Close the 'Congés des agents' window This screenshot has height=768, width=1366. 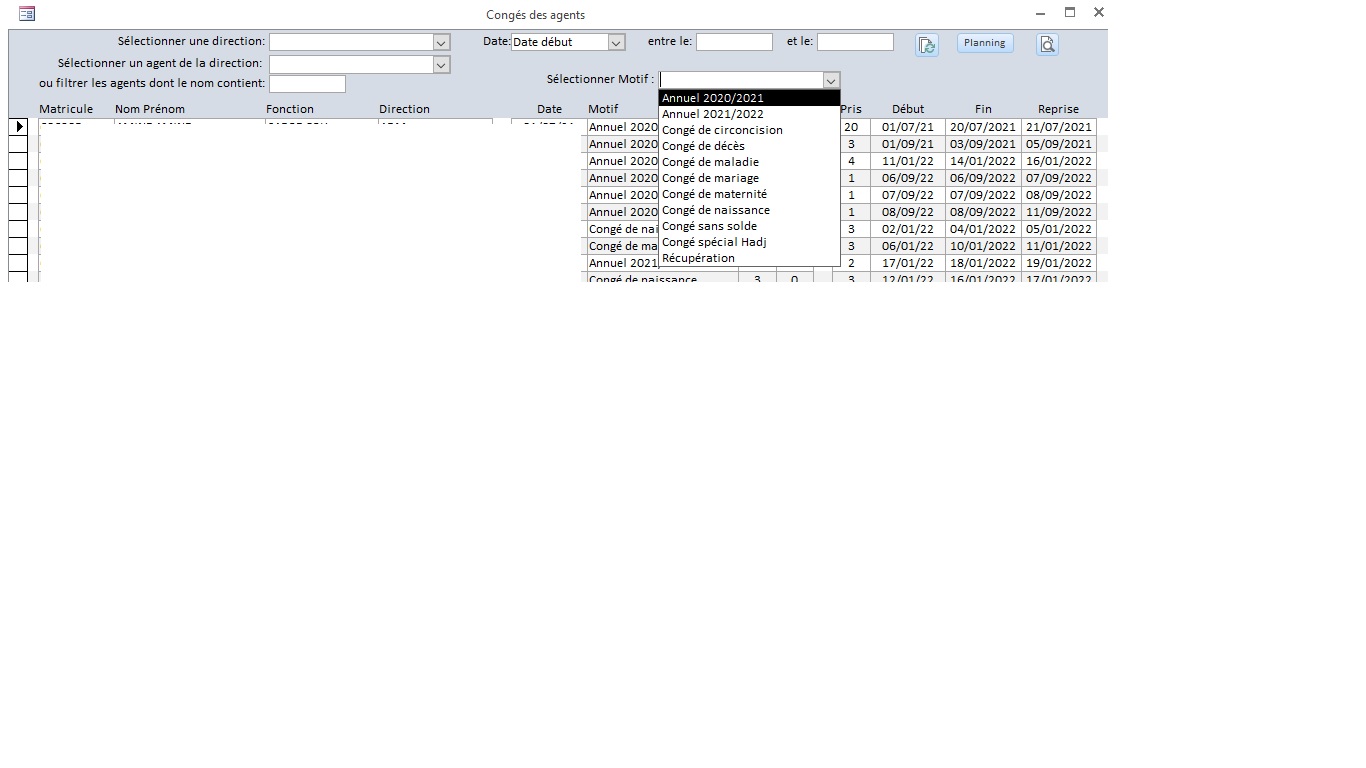coord(1098,13)
